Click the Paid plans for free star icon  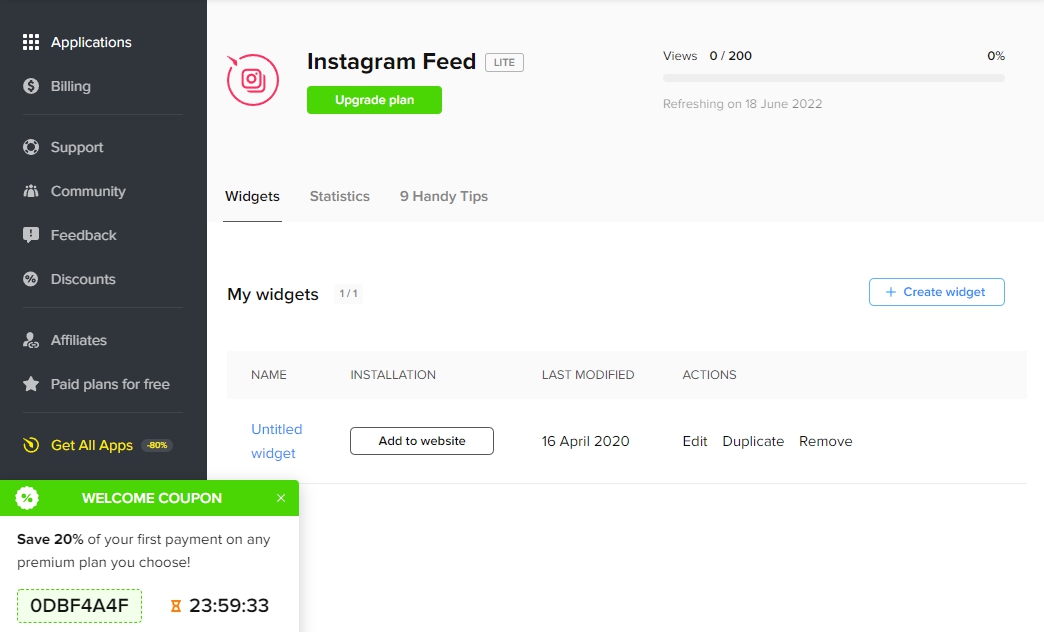click(28, 384)
